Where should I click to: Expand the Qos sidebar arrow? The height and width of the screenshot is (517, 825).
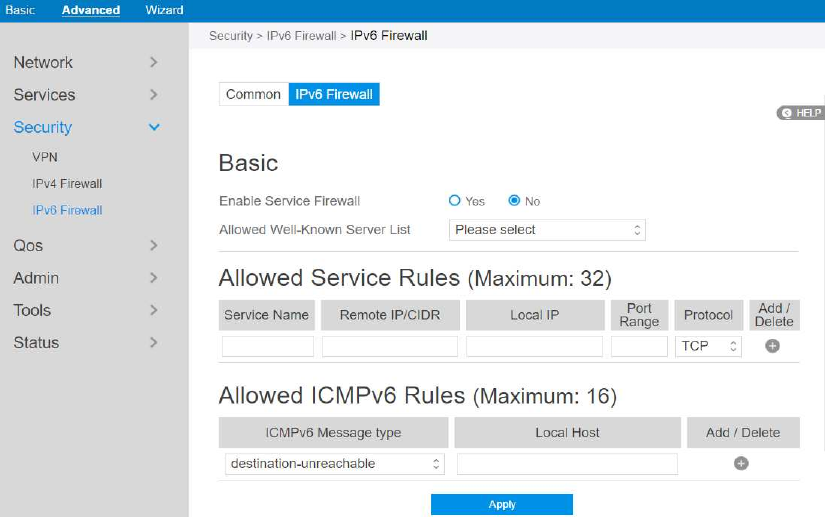(153, 245)
